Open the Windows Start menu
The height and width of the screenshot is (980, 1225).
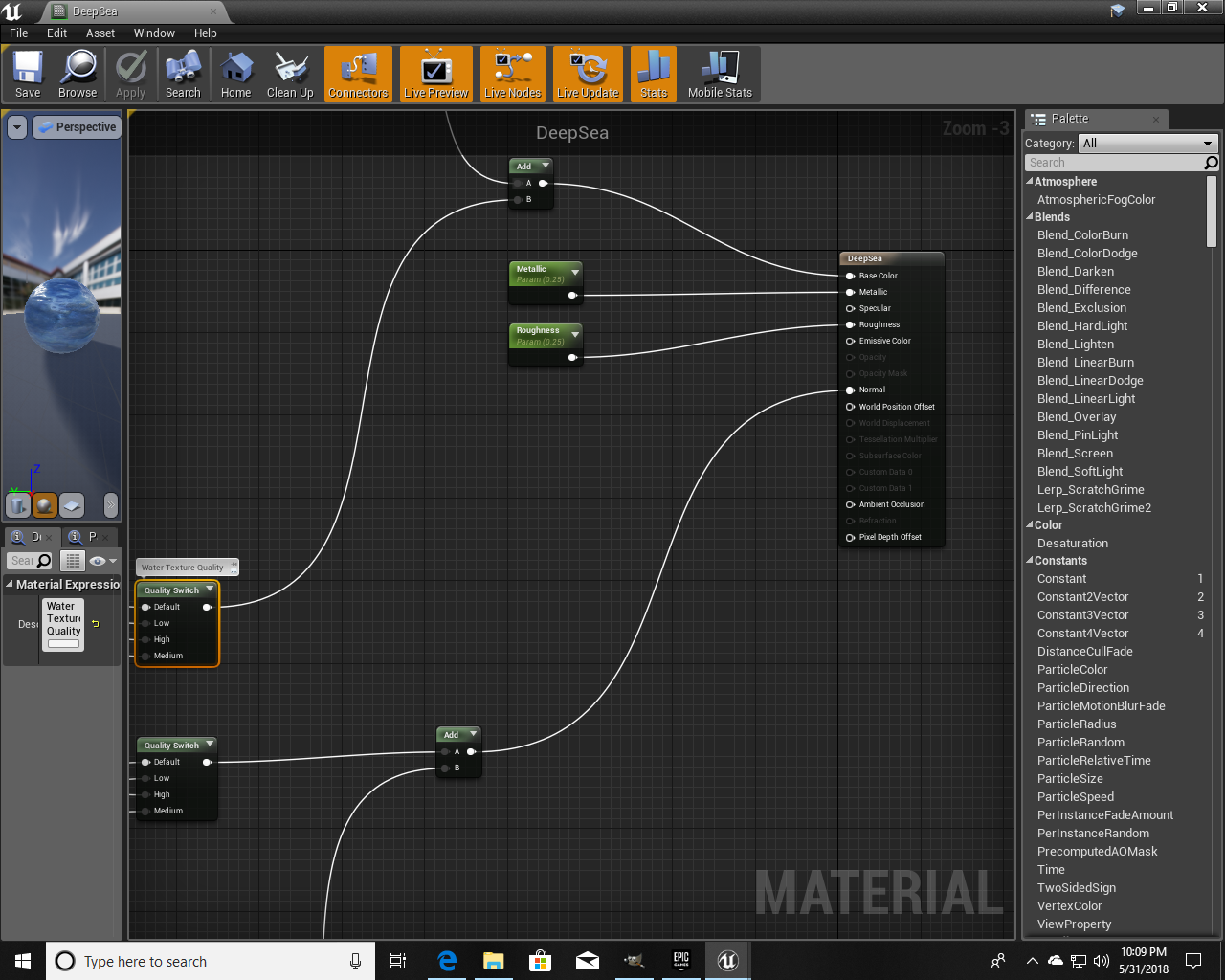point(23,961)
